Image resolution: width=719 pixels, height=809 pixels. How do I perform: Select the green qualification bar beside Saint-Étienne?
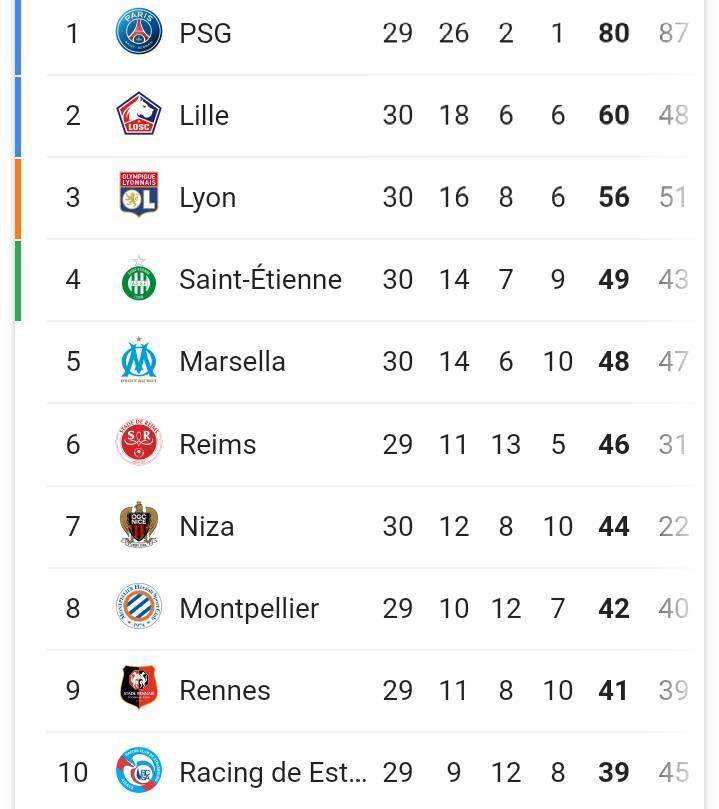point(18,281)
